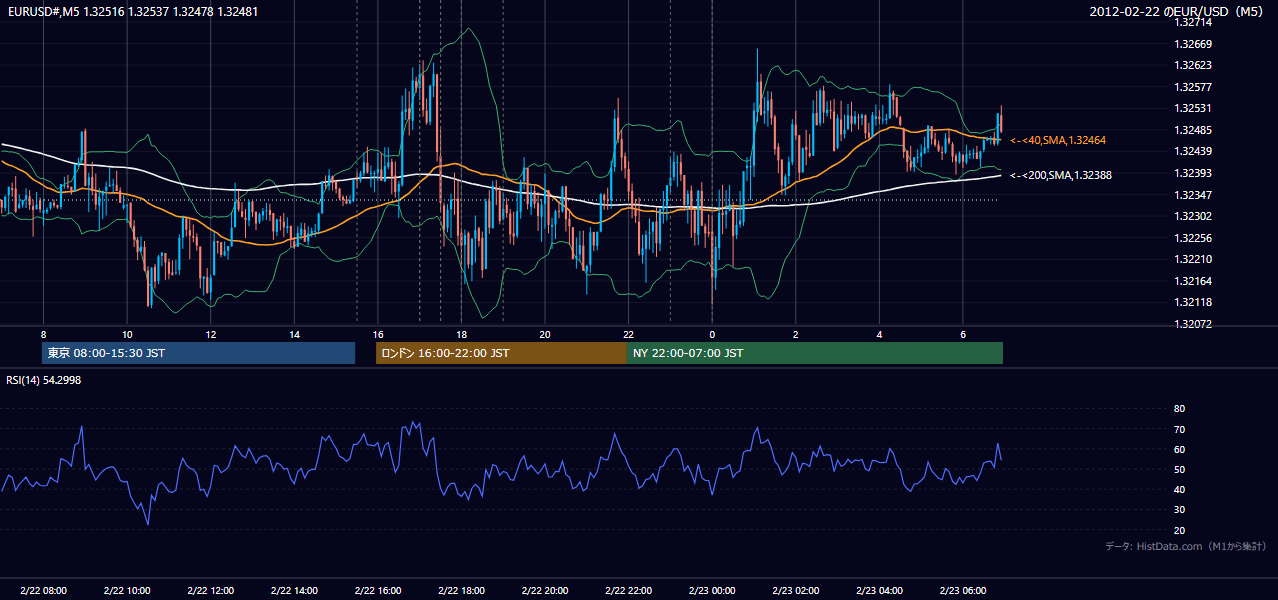Click the 200 SMA 1.32388 label
1278x600 pixels.
tap(1061, 175)
